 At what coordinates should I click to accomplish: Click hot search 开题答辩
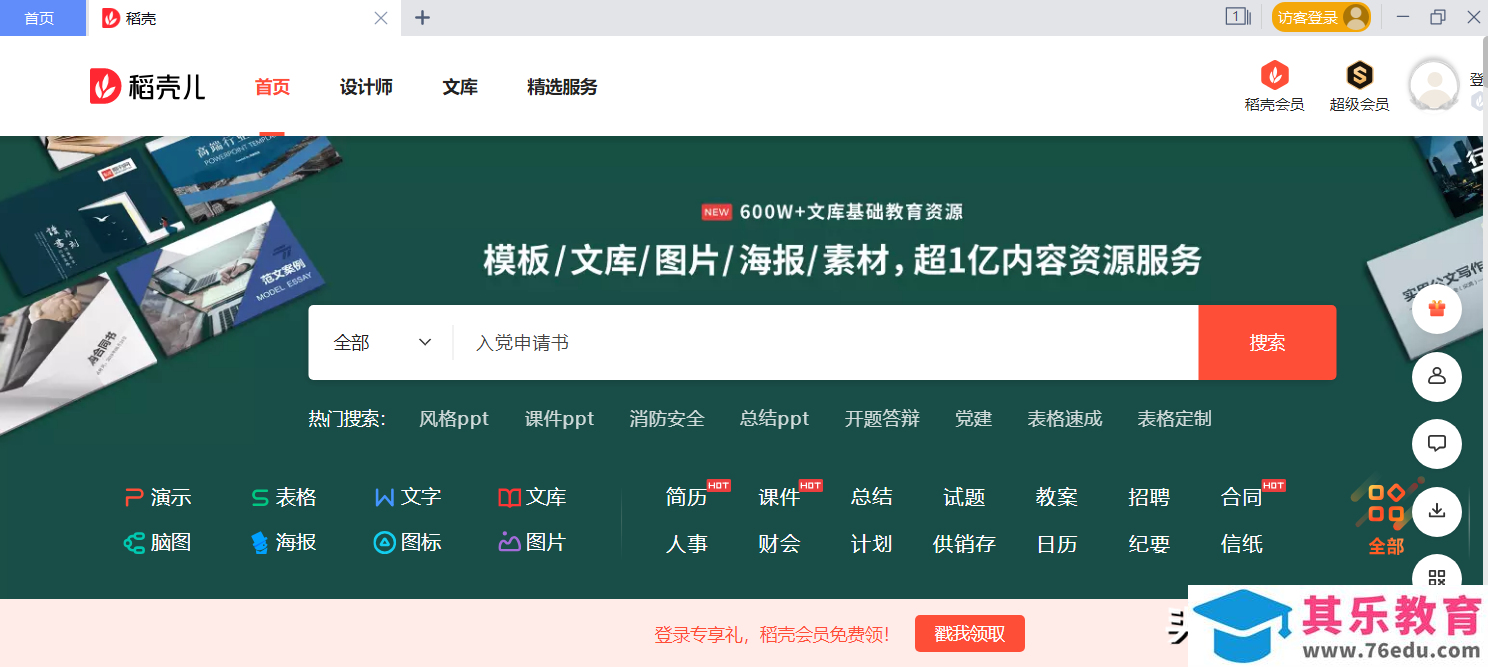[x=882, y=419]
